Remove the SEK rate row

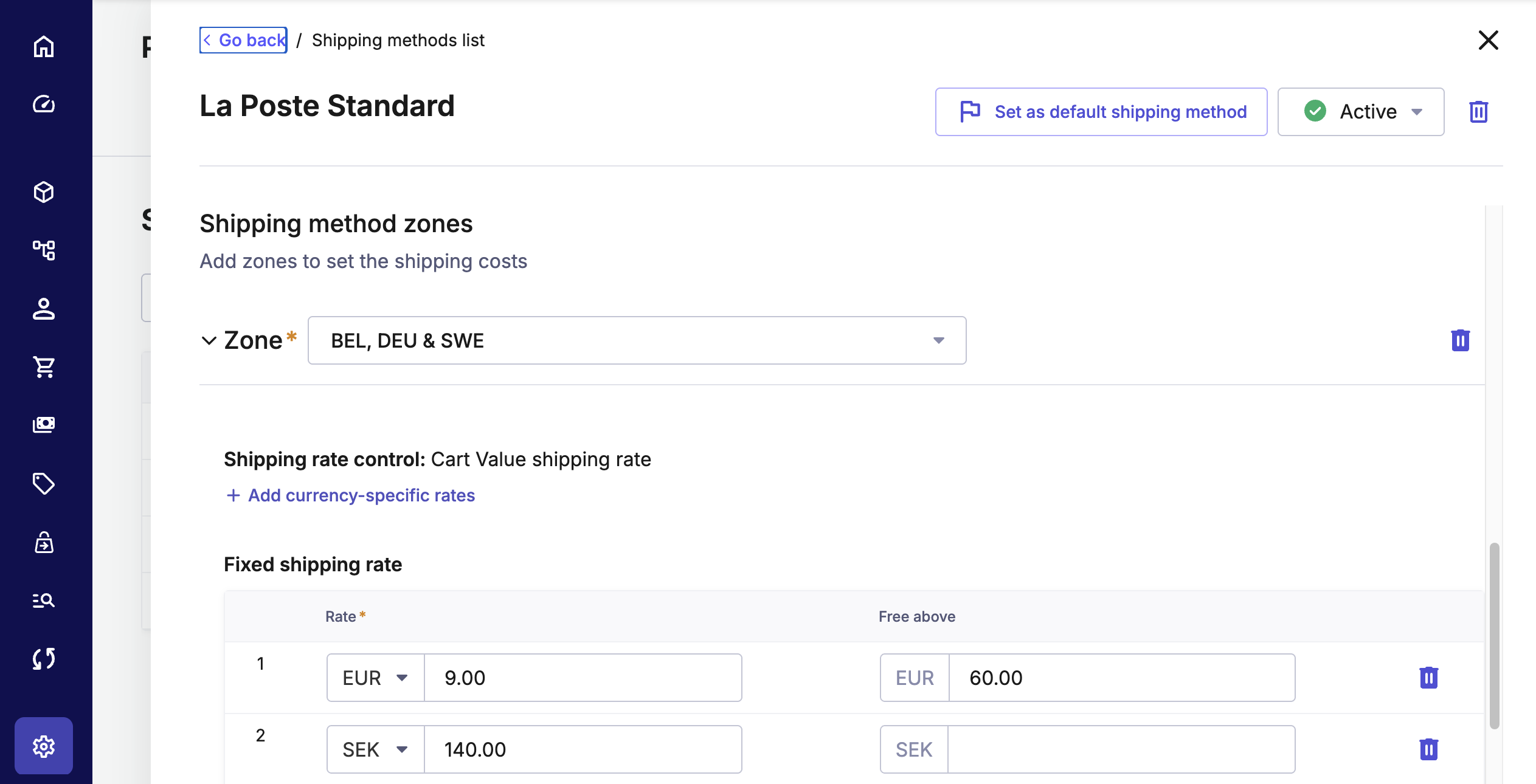click(x=1428, y=749)
